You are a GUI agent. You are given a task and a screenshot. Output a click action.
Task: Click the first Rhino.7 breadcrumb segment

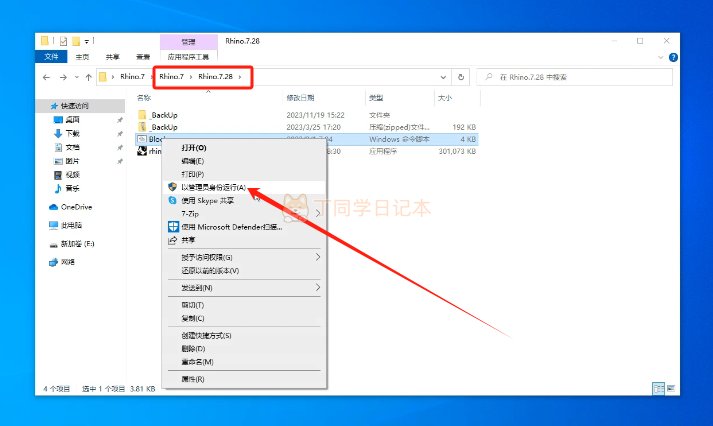[132, 76]
